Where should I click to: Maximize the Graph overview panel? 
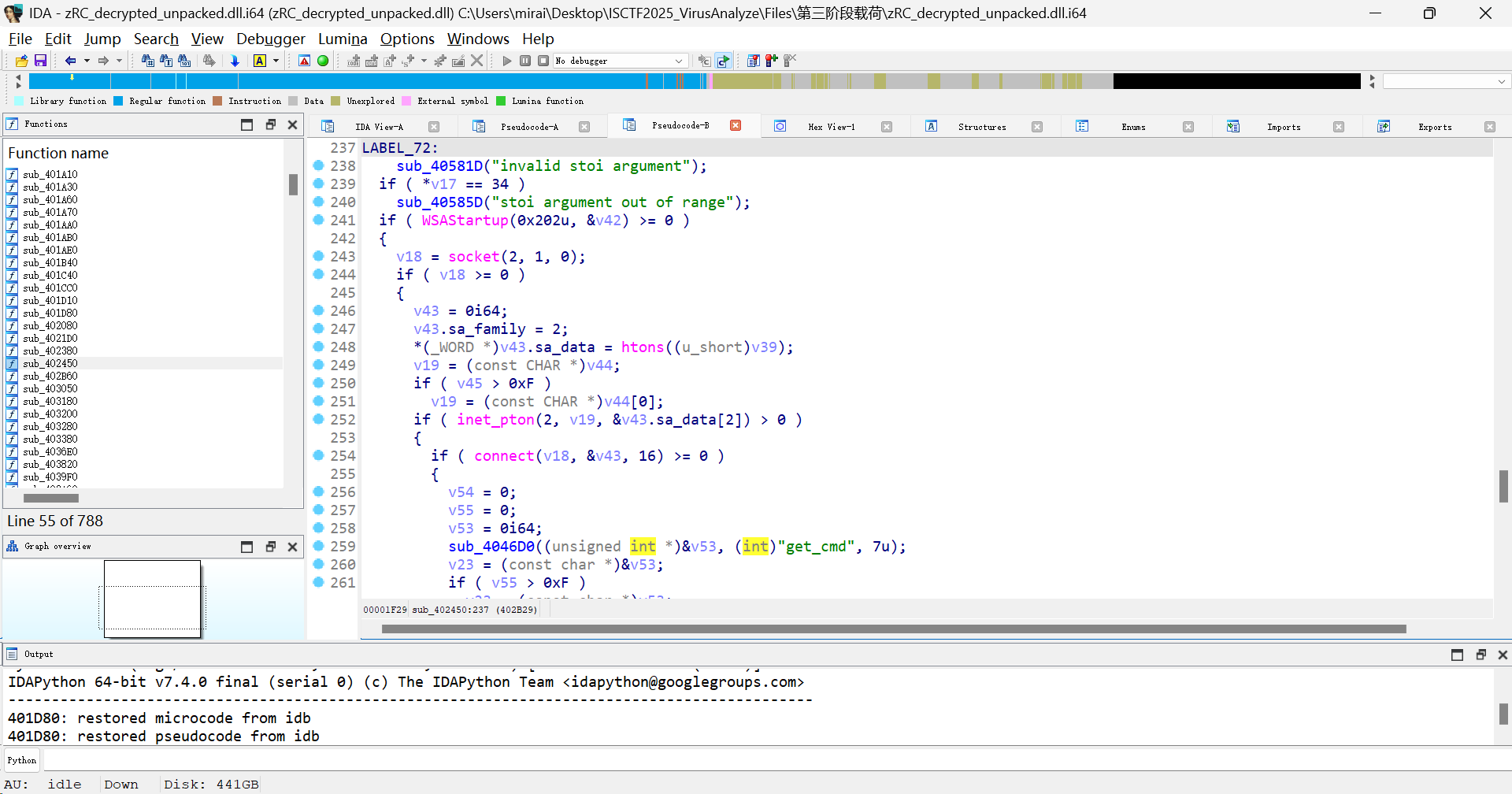point(246,547)
